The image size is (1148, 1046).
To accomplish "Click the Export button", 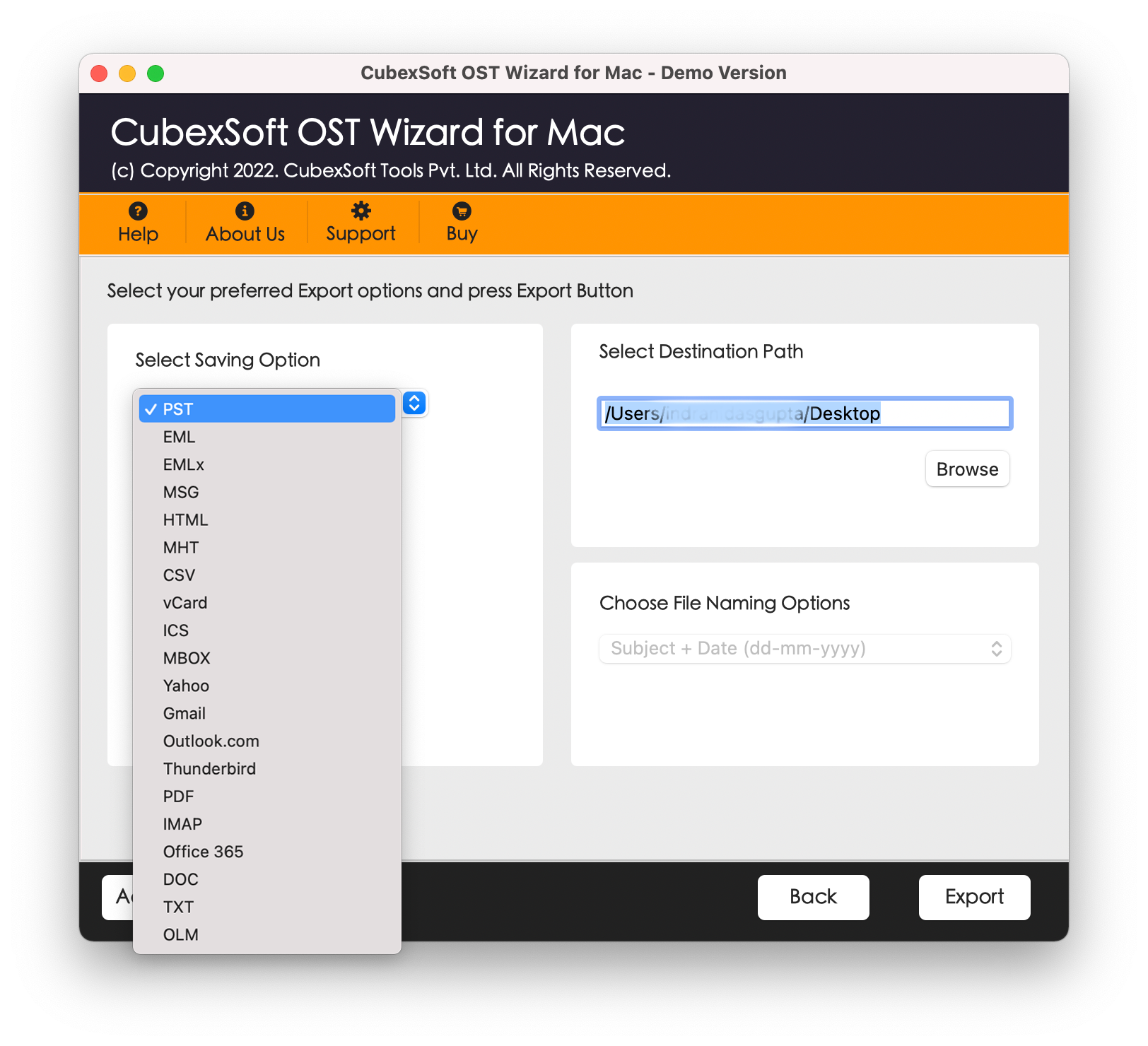I will [974, 897].
